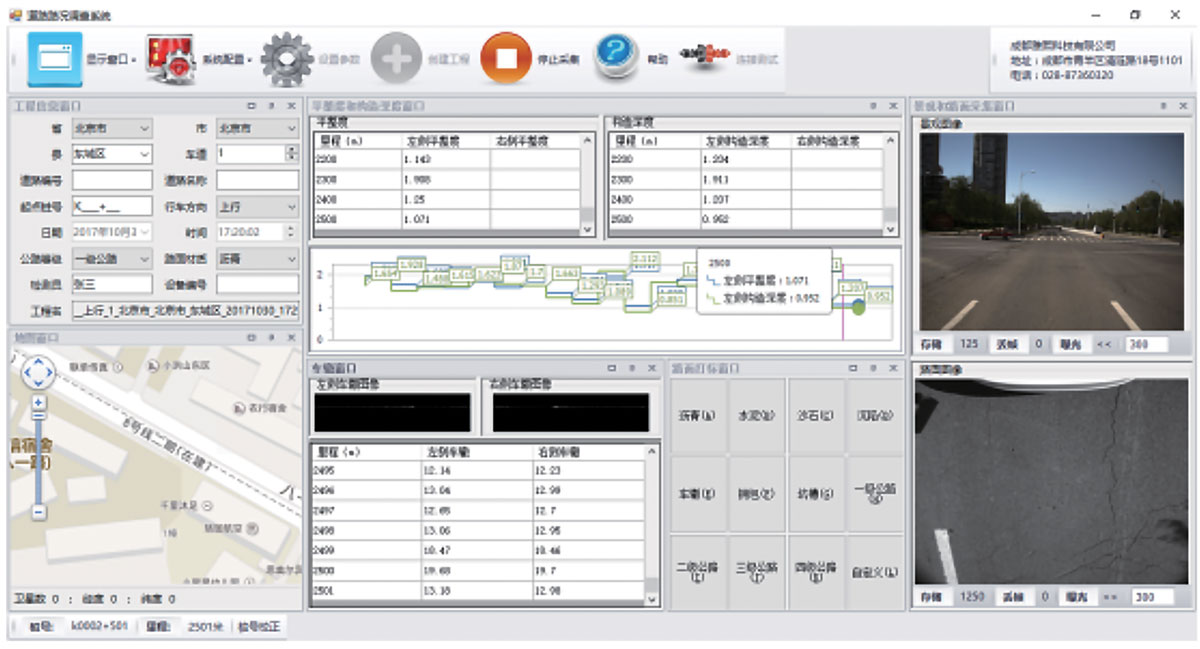Click the map zoom in plus button
Screen dimensions: 1200x649
click(x=39, y=402)
